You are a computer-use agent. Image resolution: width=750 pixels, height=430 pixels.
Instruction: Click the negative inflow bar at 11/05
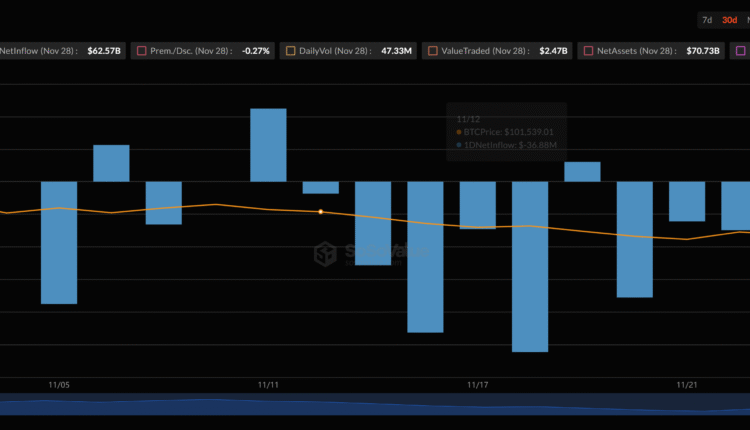[x=59, y=242]
